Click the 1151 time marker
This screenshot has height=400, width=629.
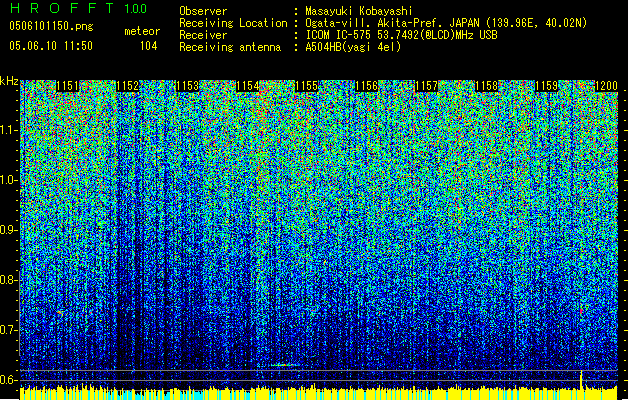(67, 86)
